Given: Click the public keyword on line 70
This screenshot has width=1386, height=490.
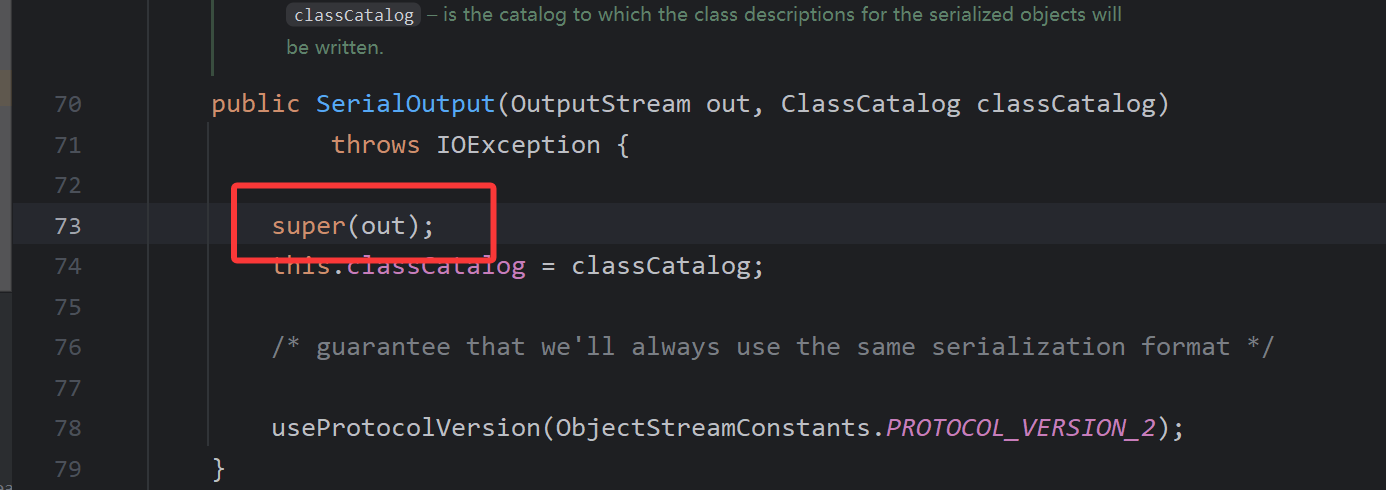Looking at the screenshot, I should [x=255, y=104].
